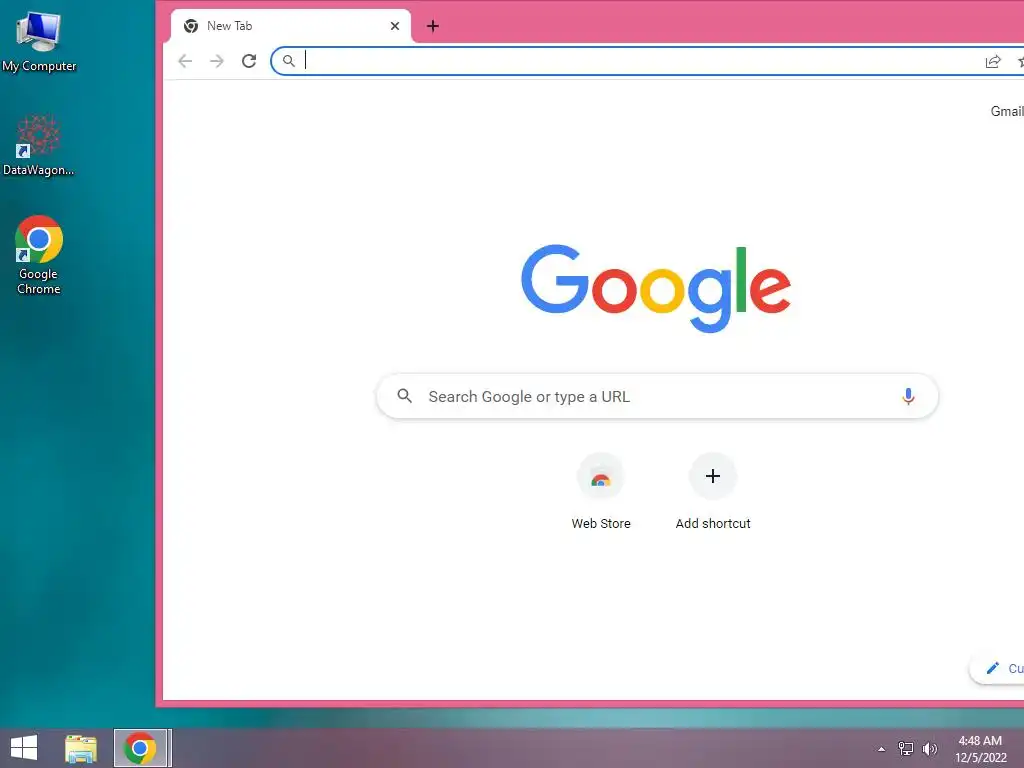Open the Gmail link
Image resolution: width=1024 pixels, height=768 pixels.
[x=1007, y=111]
